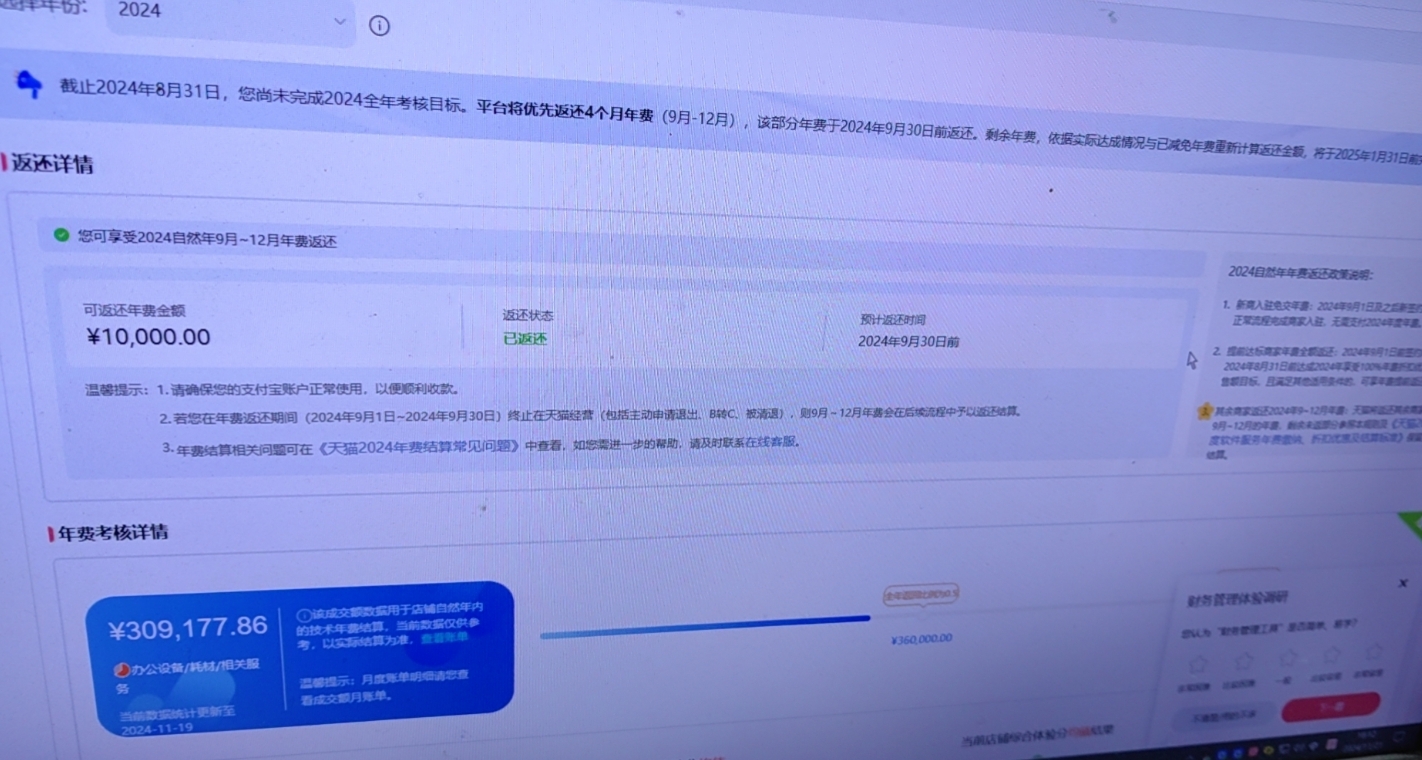Rate the survey with the first star
Image resolution: width=1422 pixels, height=760 pixels.
coord(1197,664)
